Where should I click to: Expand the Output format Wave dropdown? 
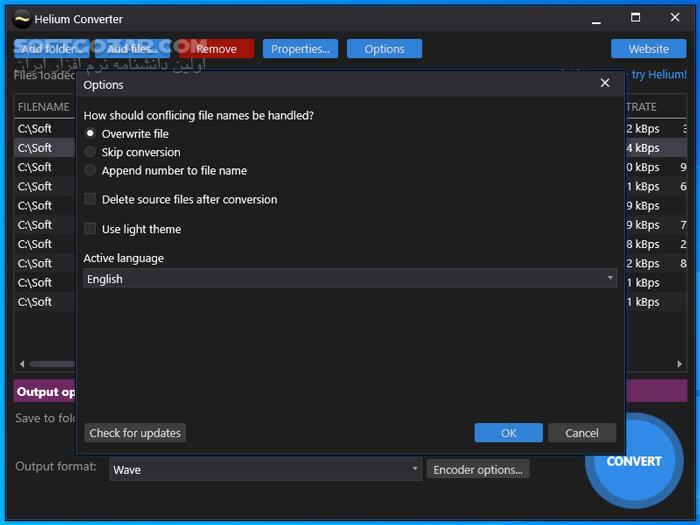click(x=266, y=469)
